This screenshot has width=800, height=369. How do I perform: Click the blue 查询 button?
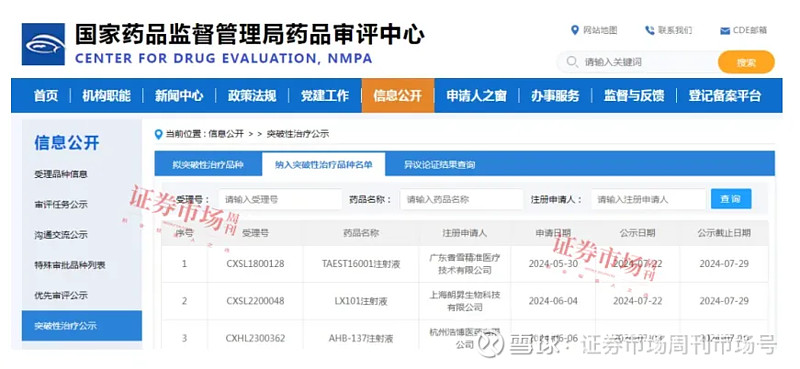pos(731,199)
